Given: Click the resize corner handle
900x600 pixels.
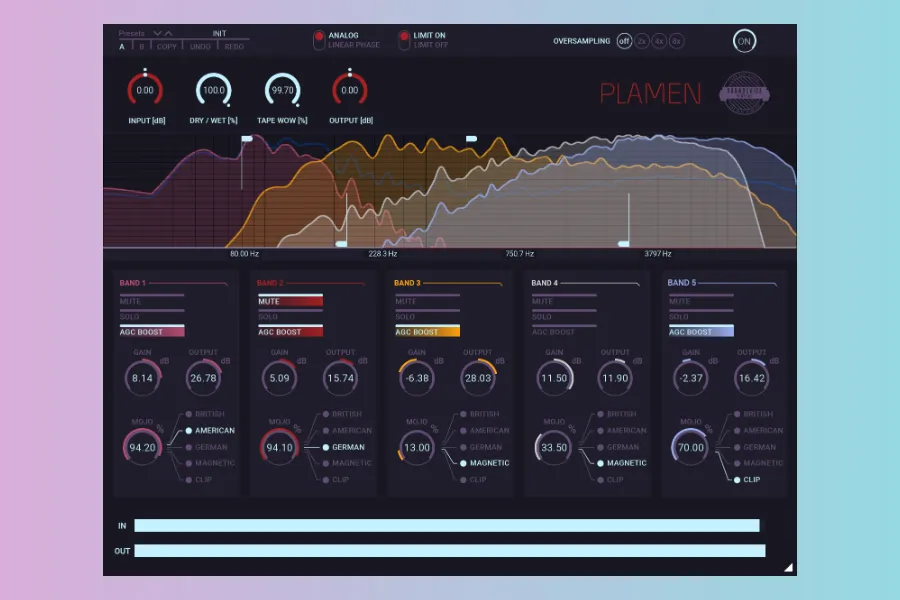Looking at the screenshot, I should click(x=788, y=567).
